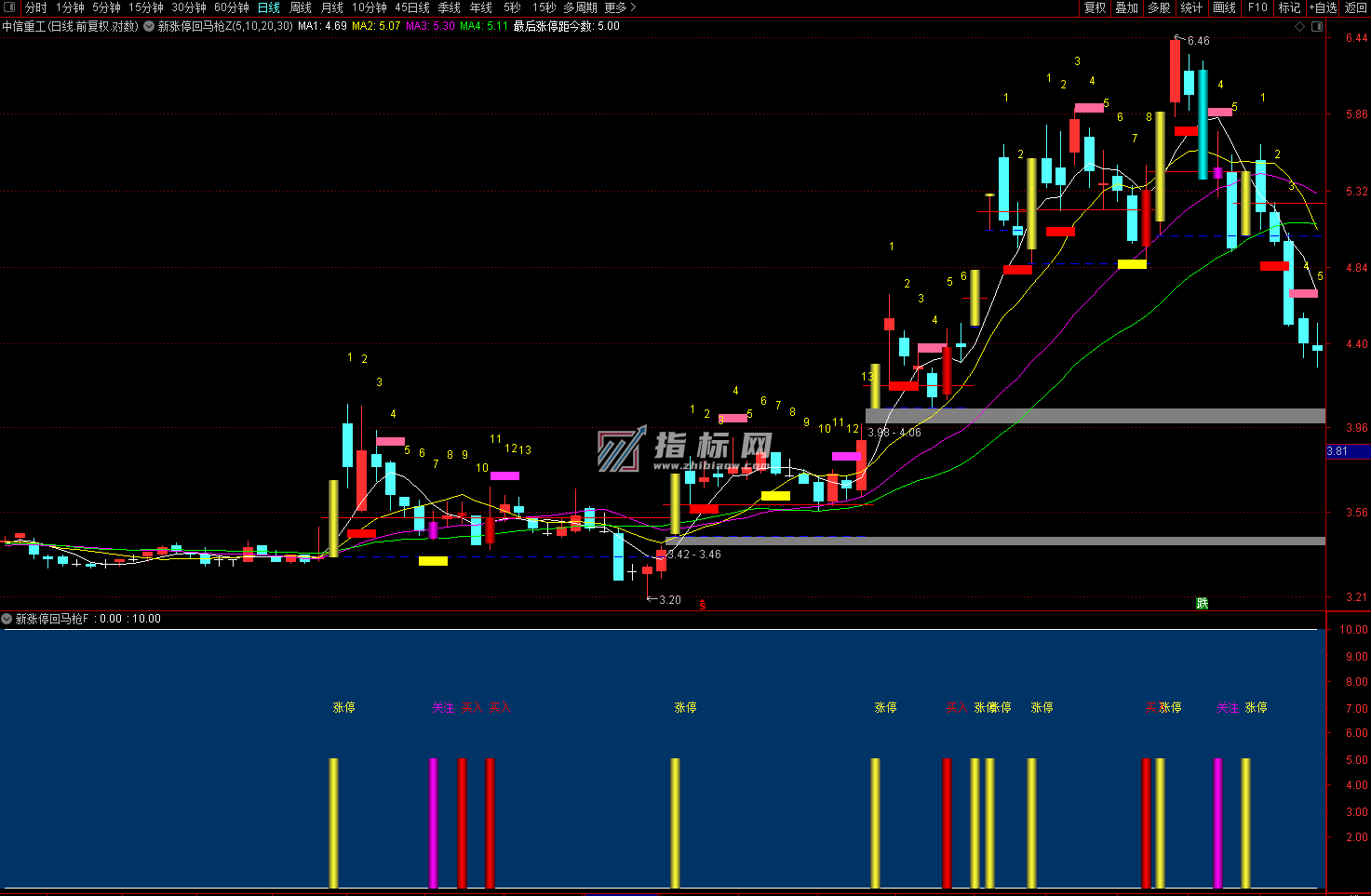This screenshot has width=1371, height=896.
Task: Select the 5分钟 period tab
Action: pos(106,7)
